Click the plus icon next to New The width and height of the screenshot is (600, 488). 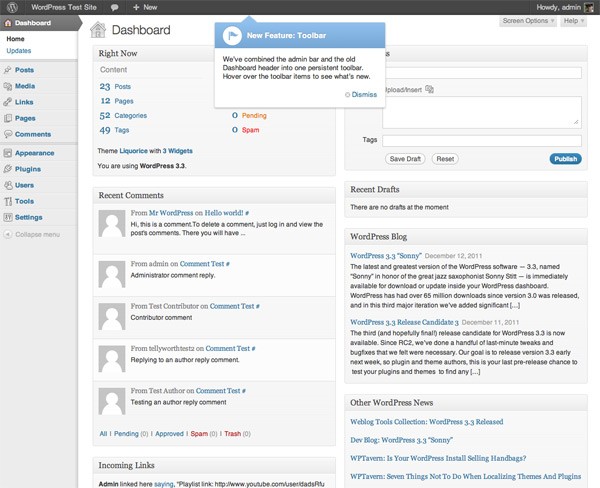(136, 7)
